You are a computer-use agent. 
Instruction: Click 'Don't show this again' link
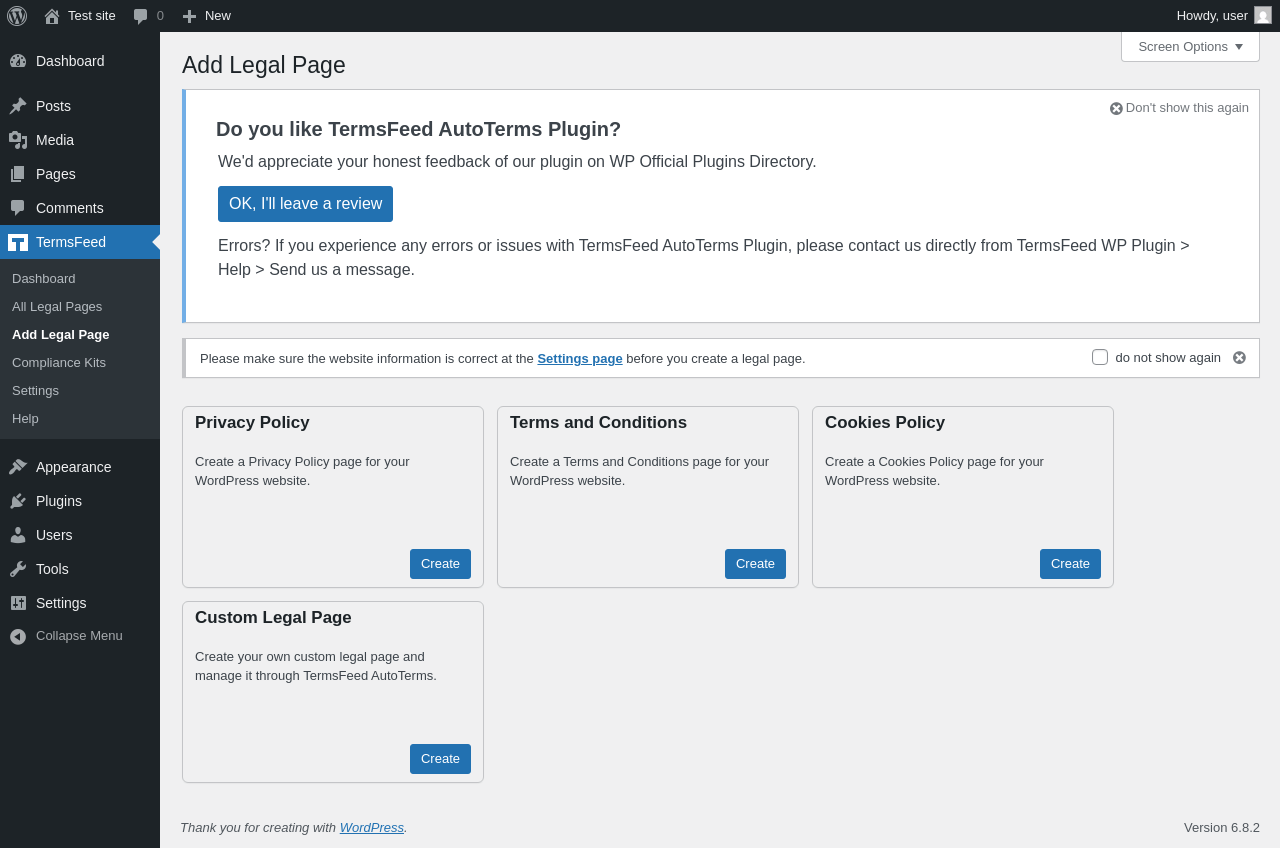[1187, 108]
